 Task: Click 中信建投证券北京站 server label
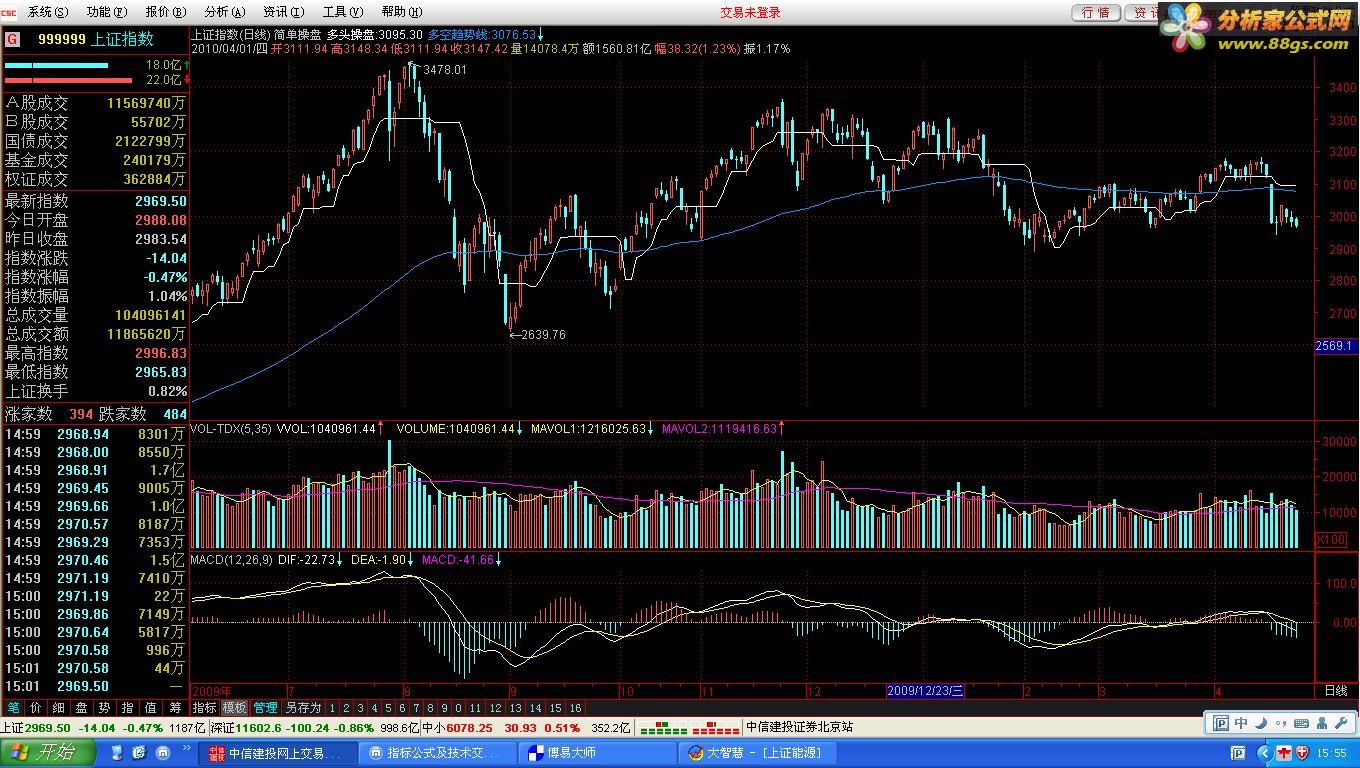[x=799, y=727]
